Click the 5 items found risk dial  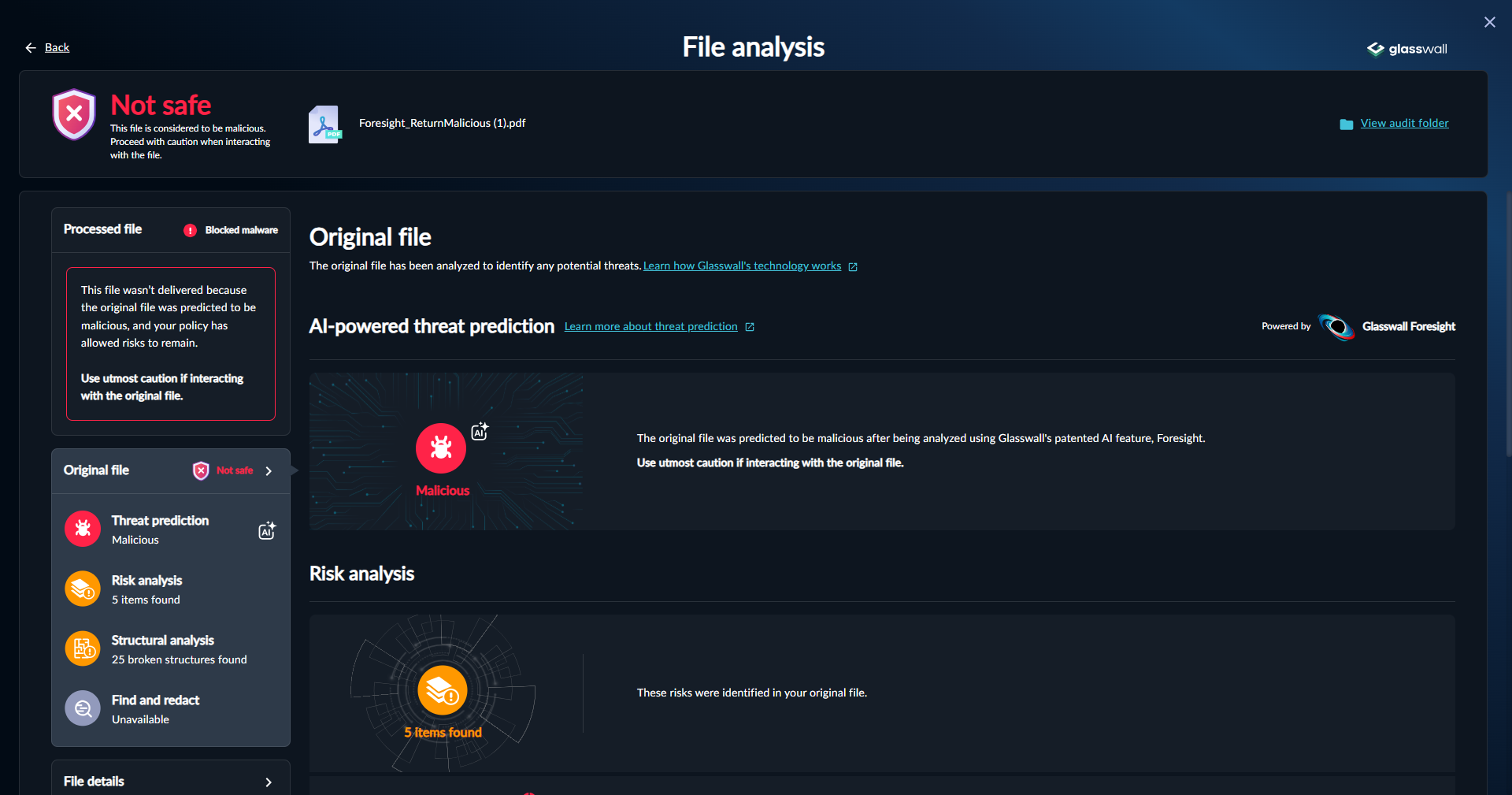[x=442, y=690]
